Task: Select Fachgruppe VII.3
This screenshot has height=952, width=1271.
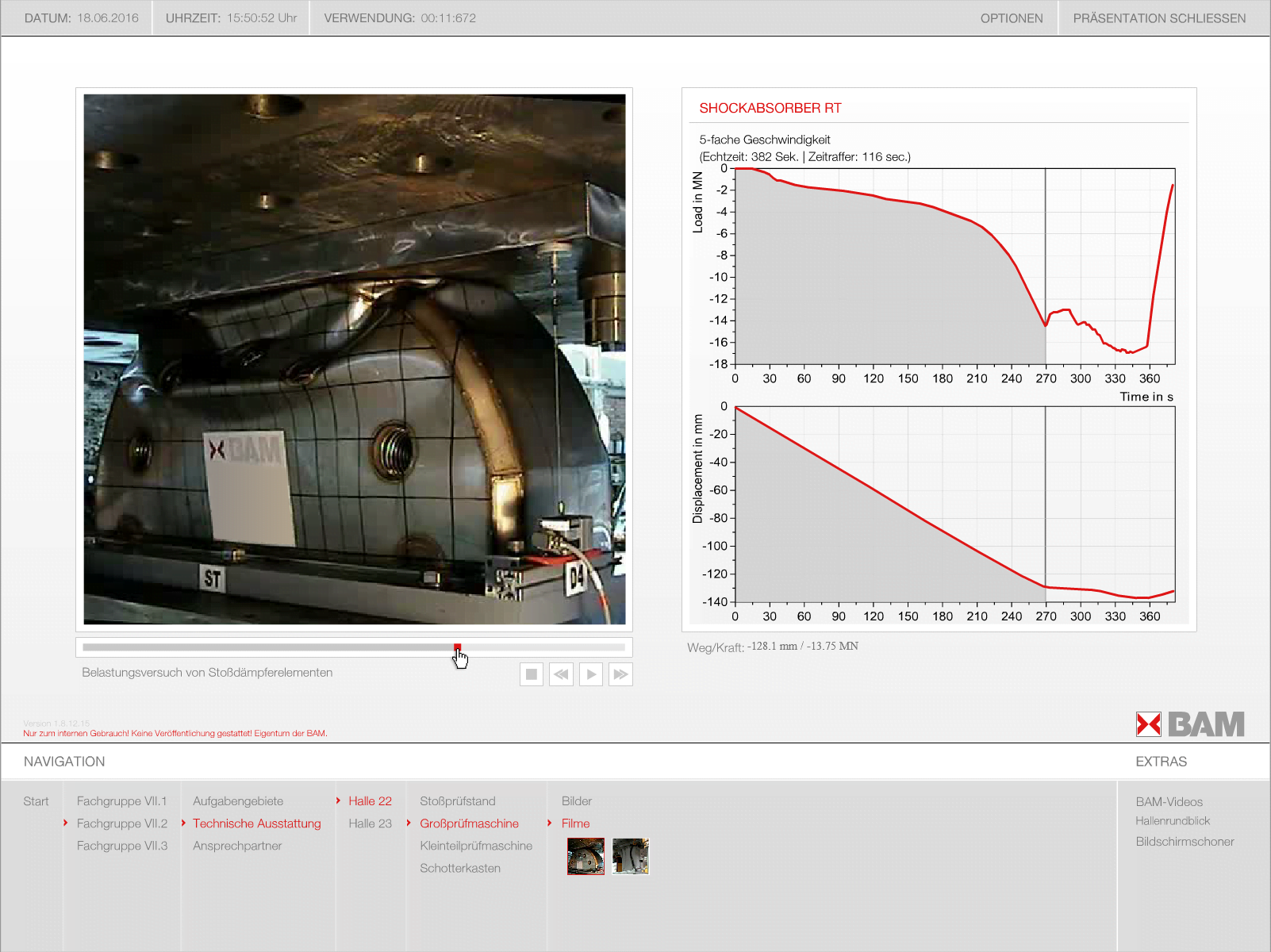Action: (x=121, y=846)
